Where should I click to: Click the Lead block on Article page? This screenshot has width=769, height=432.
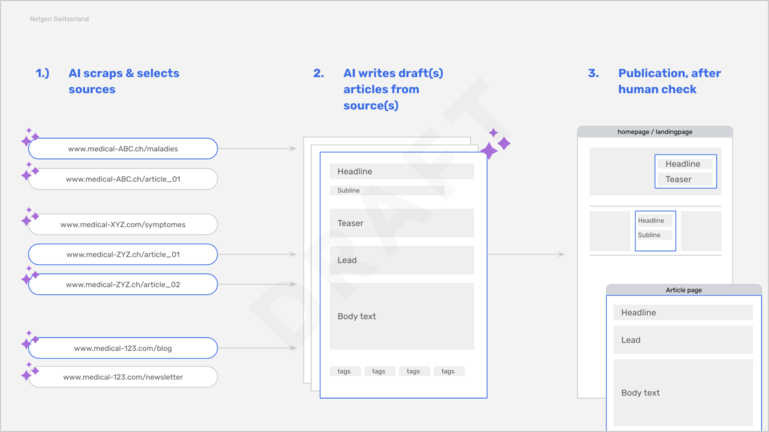tap(683, 340)
